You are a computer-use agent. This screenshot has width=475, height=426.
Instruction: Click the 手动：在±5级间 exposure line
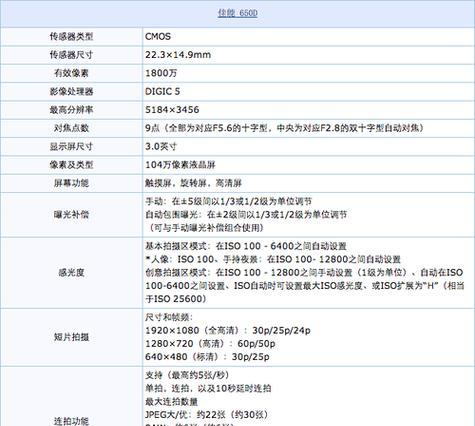228,201
